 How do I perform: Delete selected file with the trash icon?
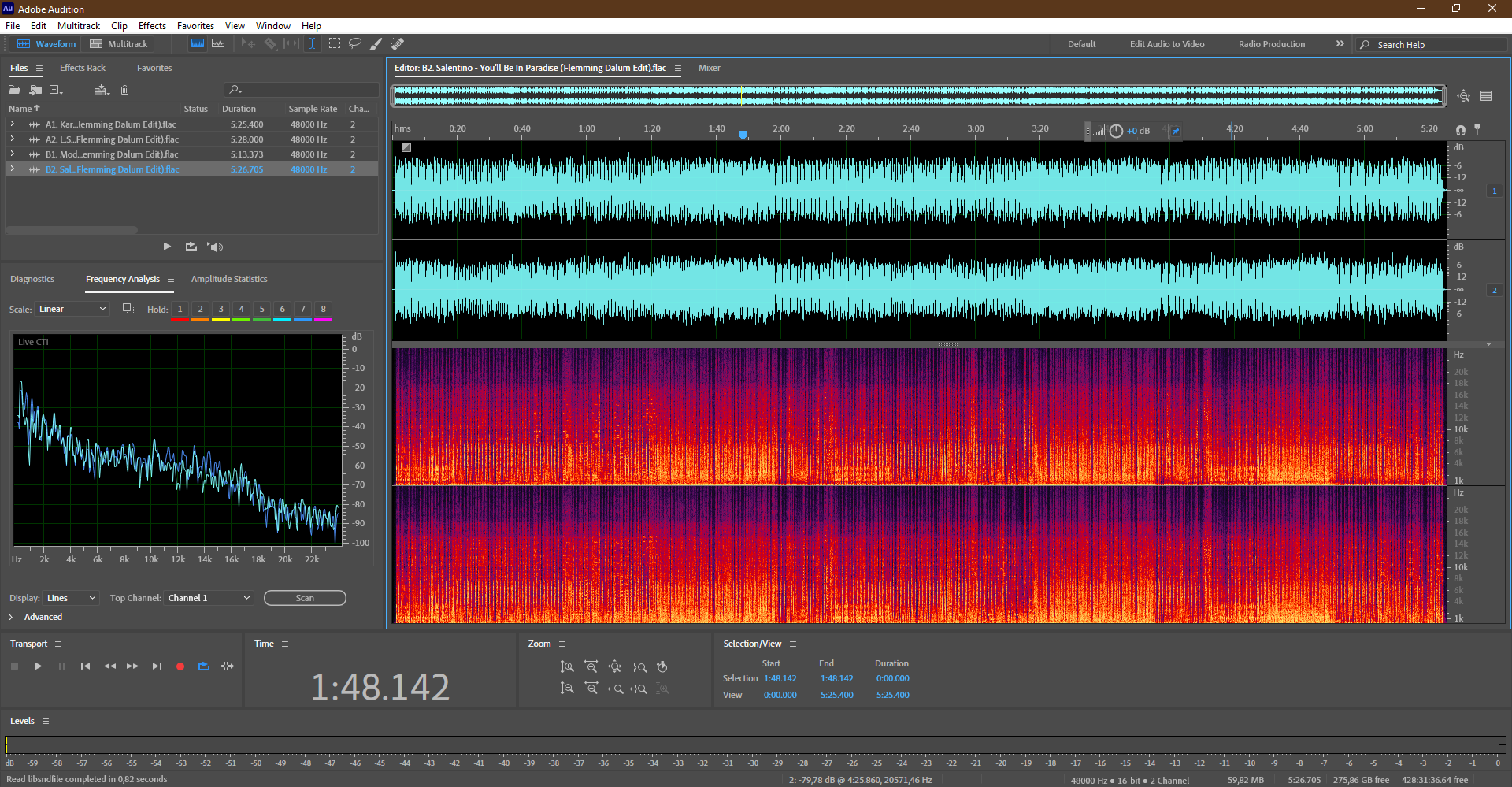(x=124, y=90)
